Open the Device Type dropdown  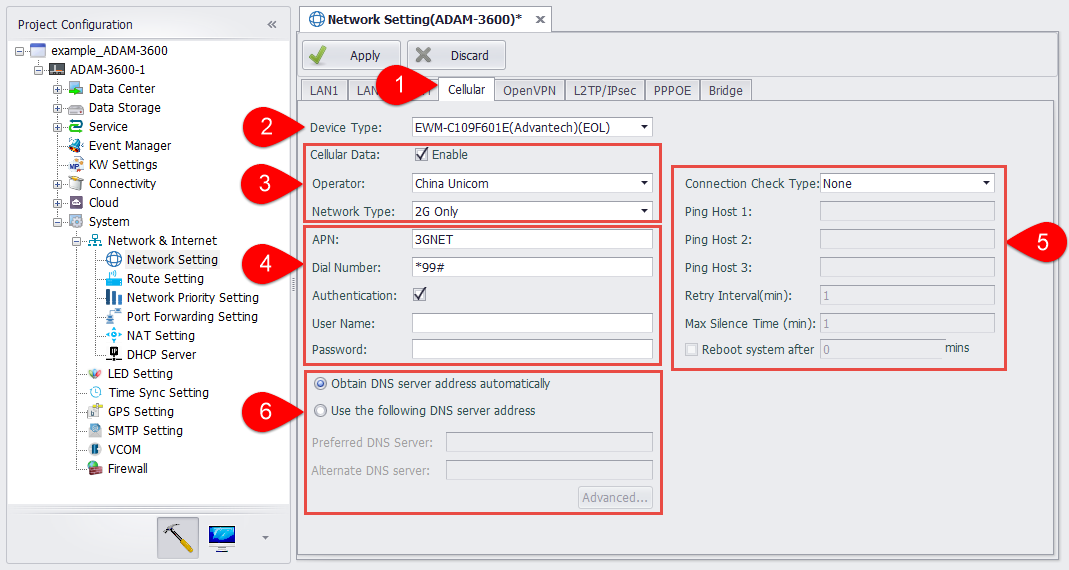[x=644, y=127]
